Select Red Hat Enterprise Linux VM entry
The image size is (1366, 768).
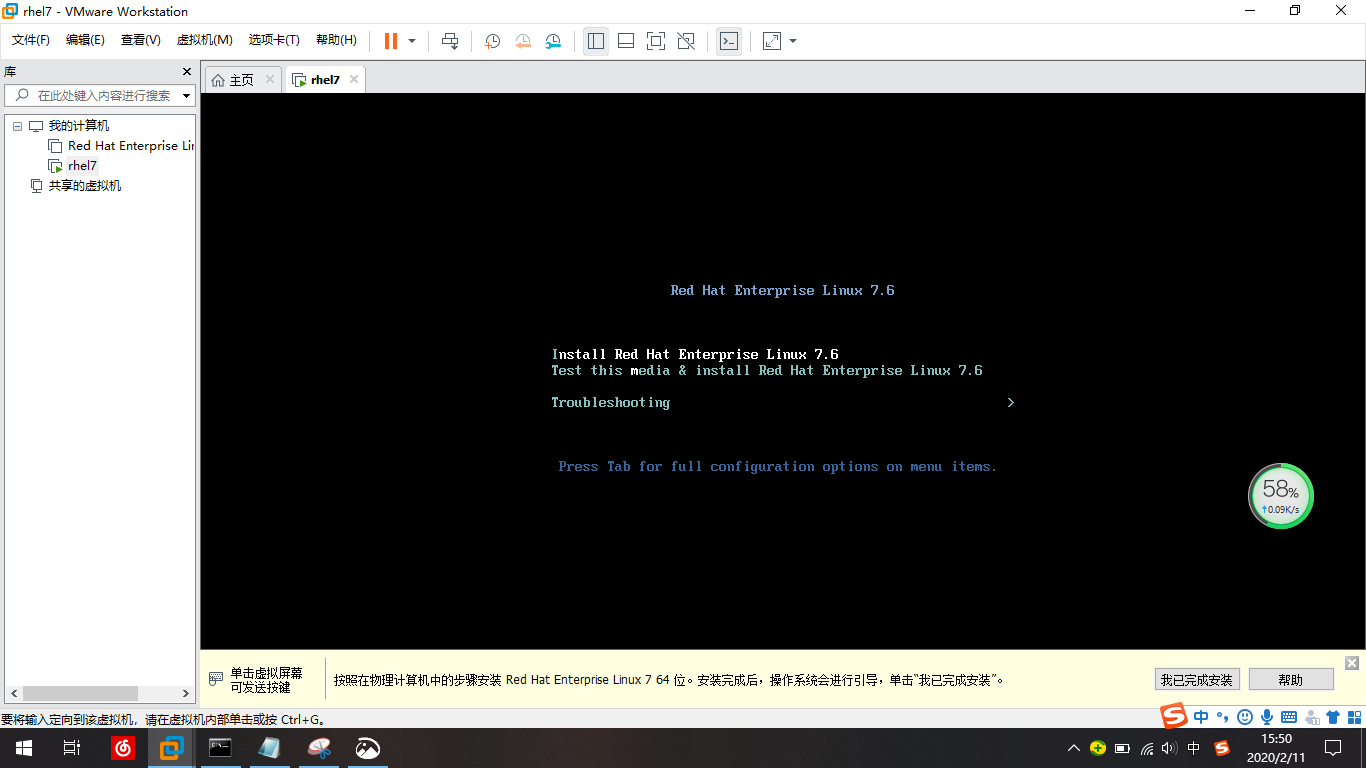(x=131, y=146)
